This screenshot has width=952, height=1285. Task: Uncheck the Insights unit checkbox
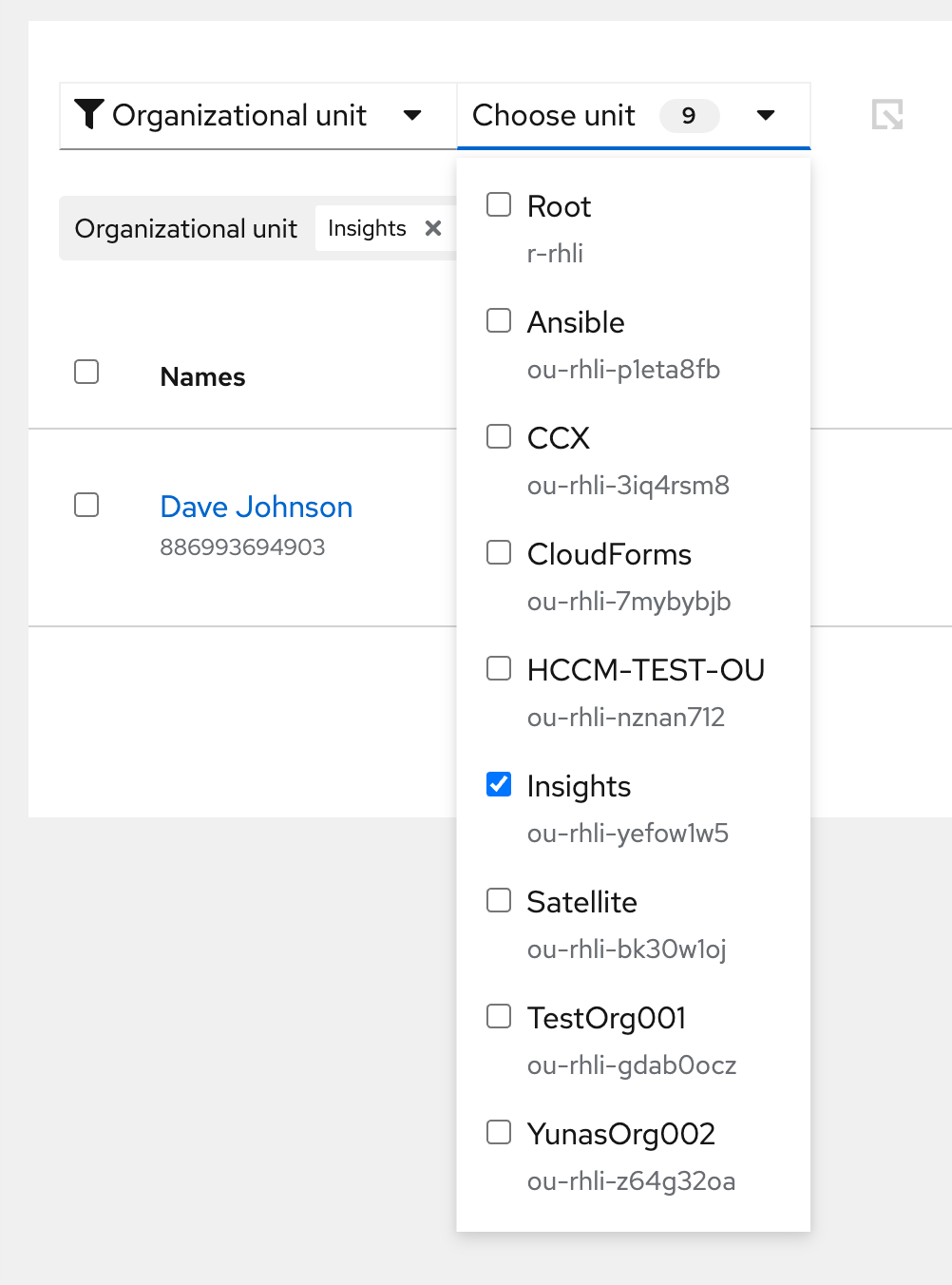[499, 784]
